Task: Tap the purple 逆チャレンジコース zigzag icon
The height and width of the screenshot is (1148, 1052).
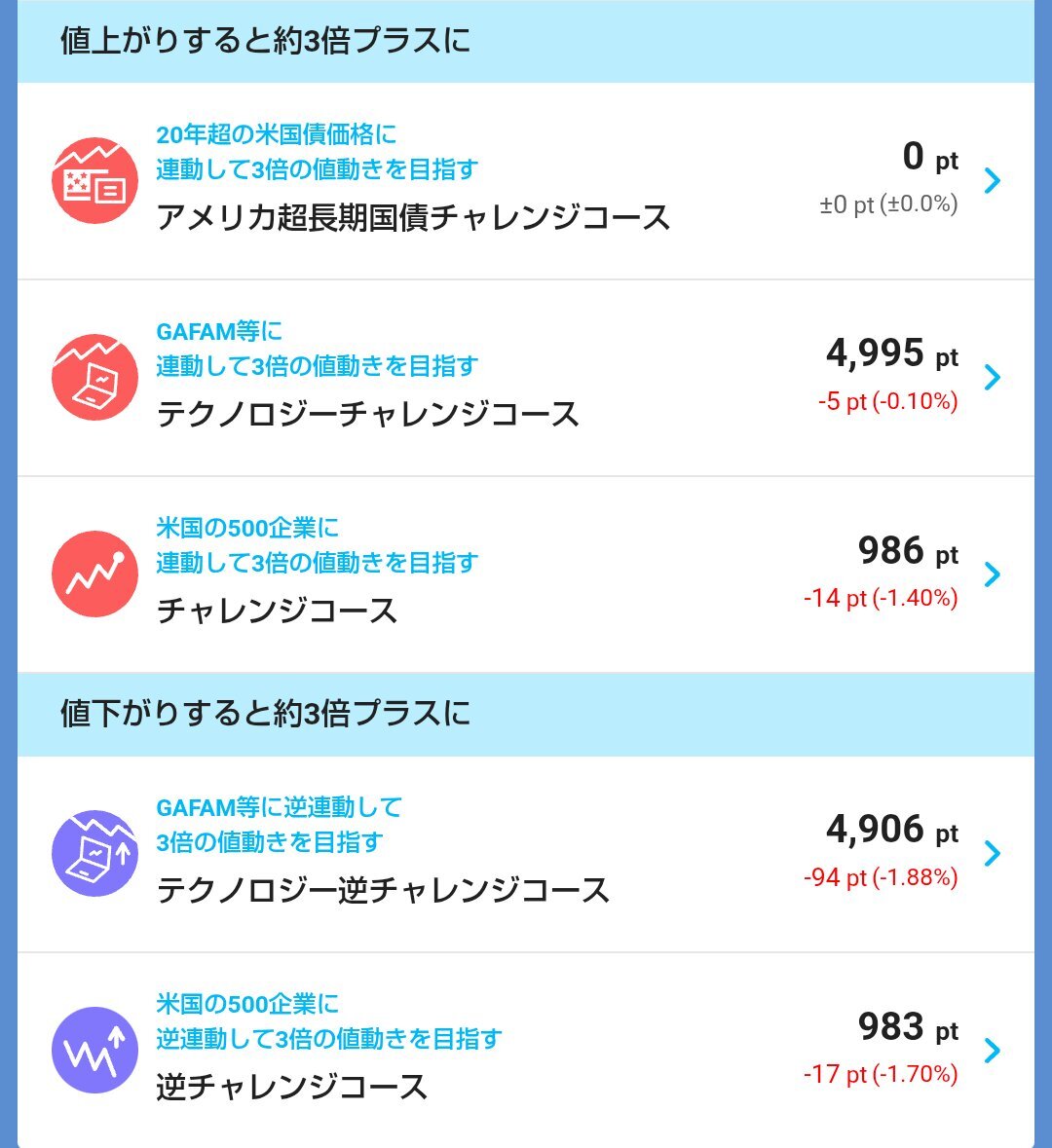Action: tap(94, 1050)
